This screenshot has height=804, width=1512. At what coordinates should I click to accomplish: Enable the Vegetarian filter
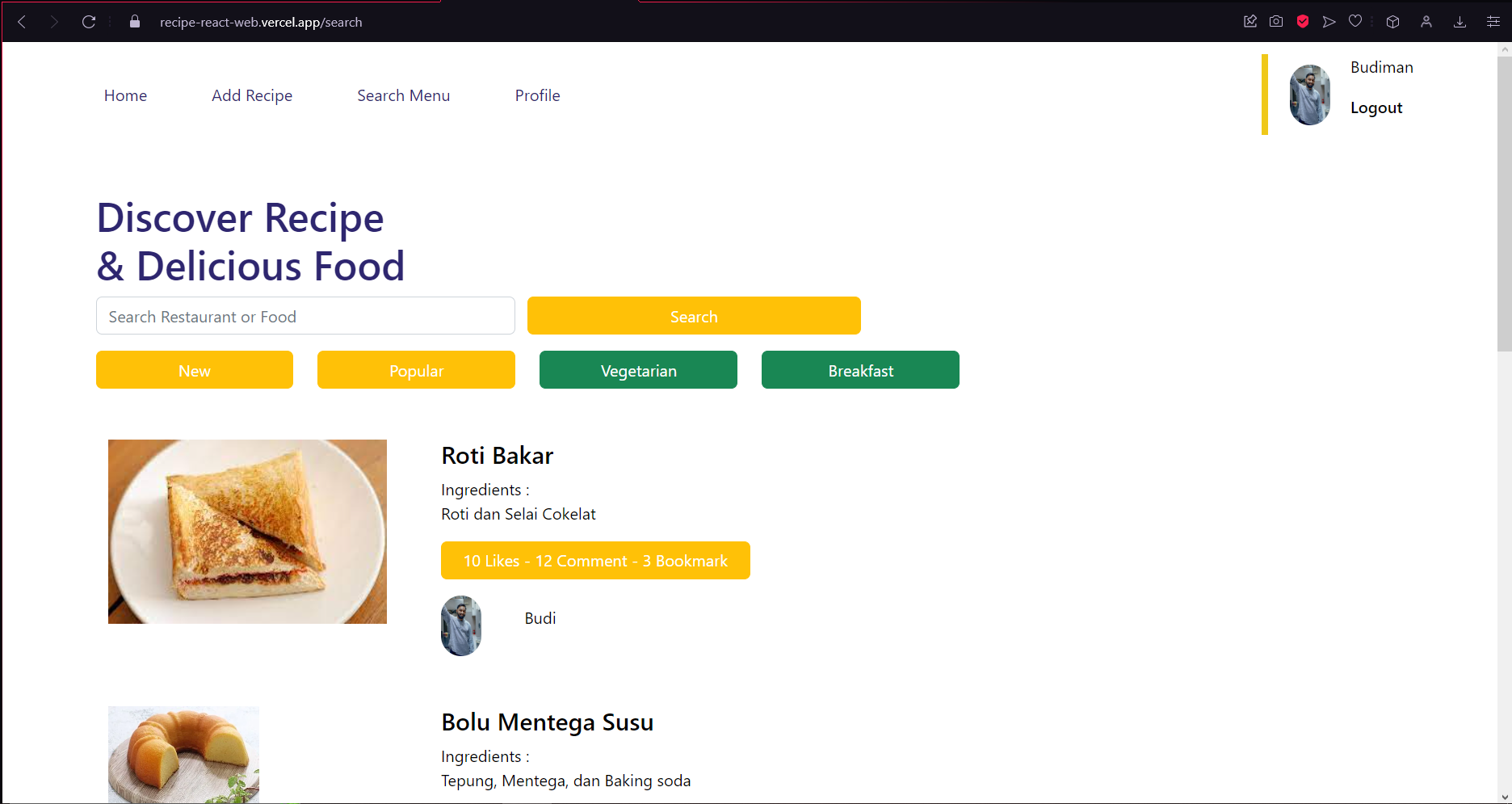(x=638, y=370)
